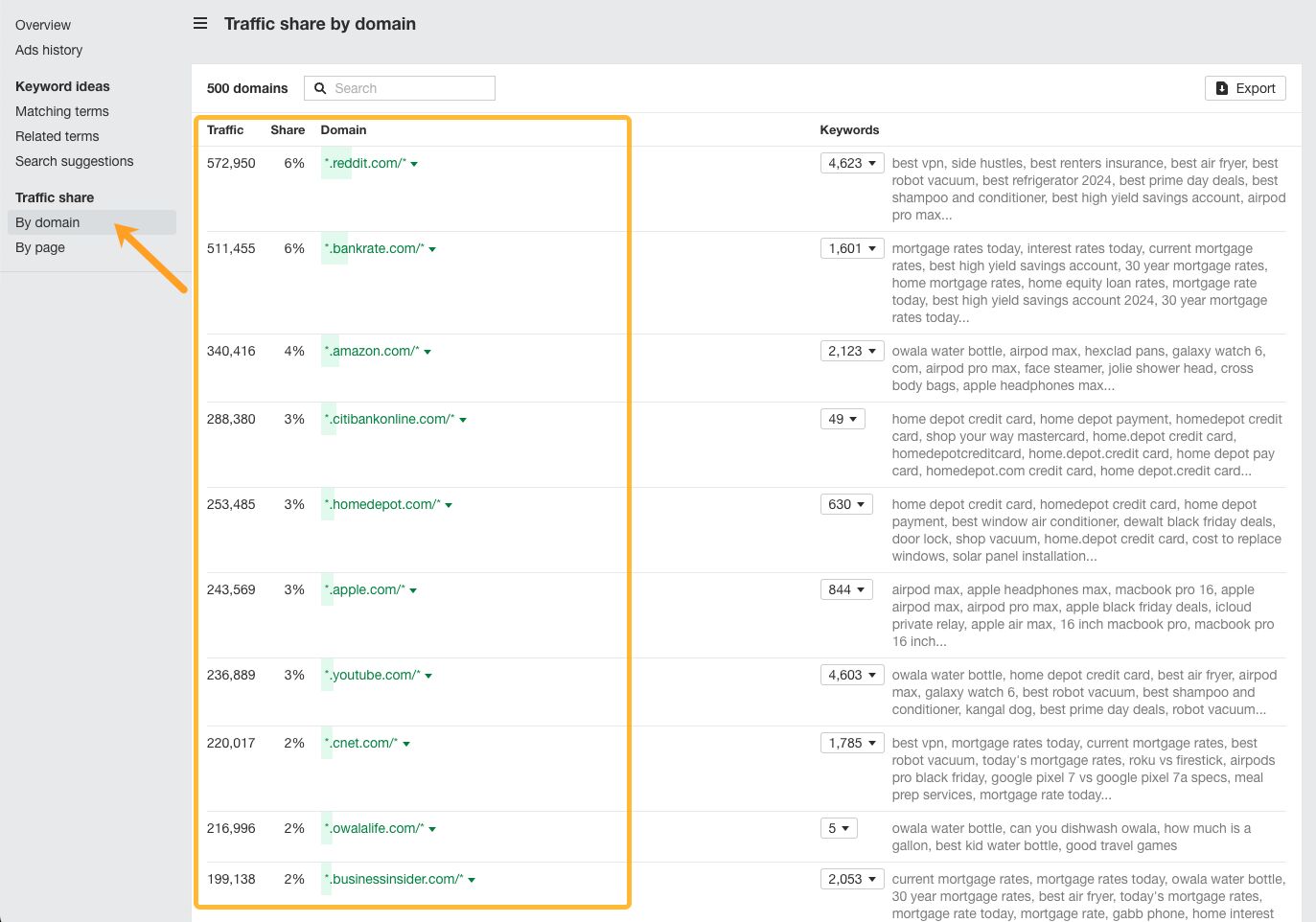Click the hamburger menu icon beside the title
1316x922 pixels.
coord(200,24)
